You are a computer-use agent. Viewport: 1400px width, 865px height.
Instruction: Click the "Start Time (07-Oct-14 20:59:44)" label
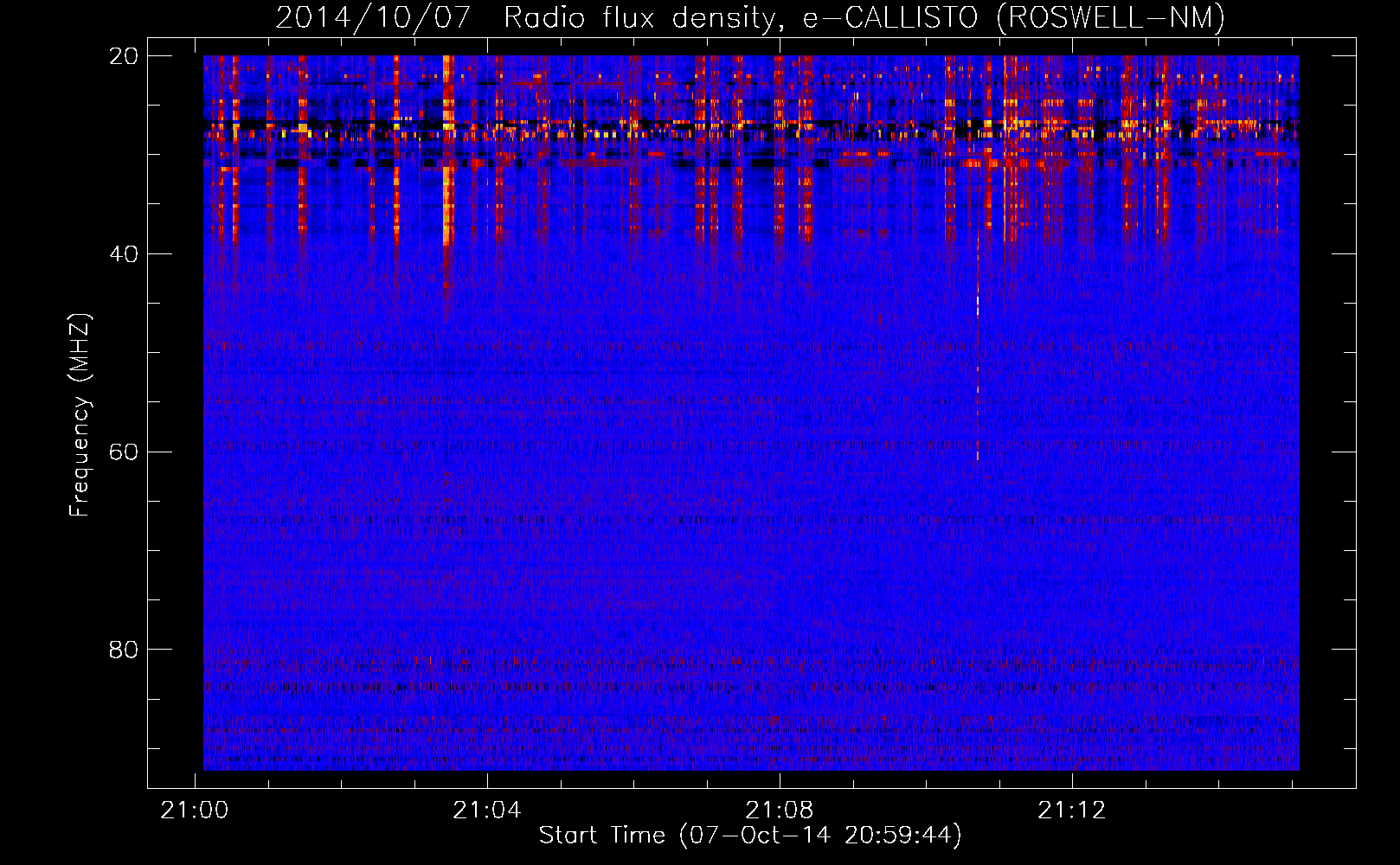pyautogui.click(x=750, y=836)
